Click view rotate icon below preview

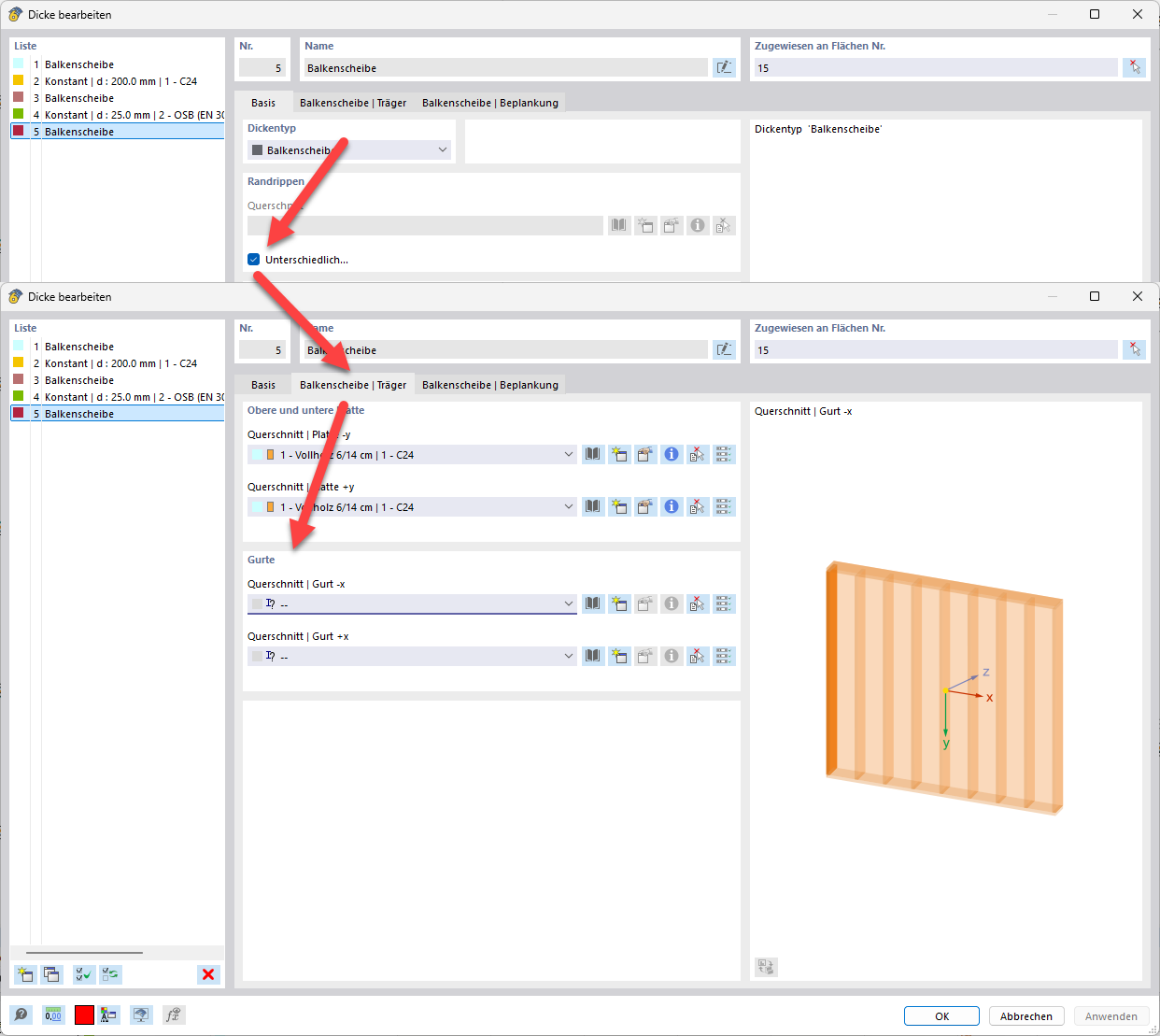point(766,967)
